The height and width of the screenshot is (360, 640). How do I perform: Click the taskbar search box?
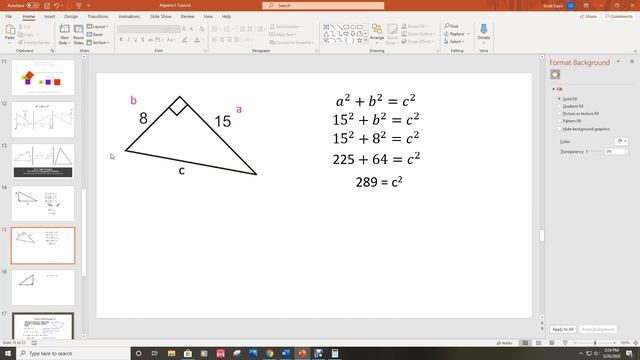pos(73,353)
